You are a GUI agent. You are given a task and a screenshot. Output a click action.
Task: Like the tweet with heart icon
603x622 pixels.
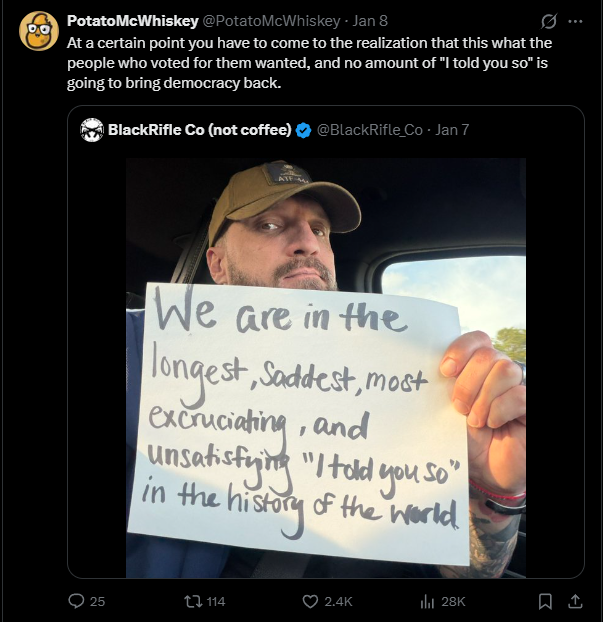point(310,601)
